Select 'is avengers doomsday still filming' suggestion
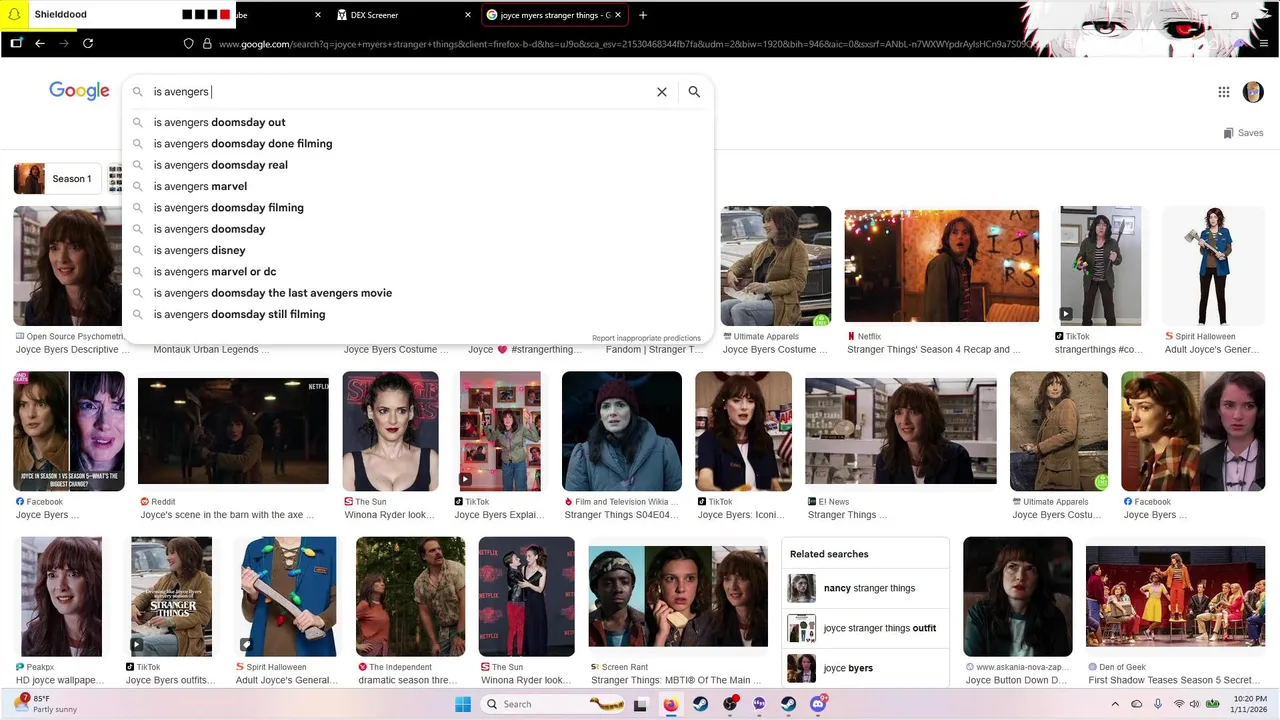The width and height of the screenshot is (1280, 720). (418, 314)
